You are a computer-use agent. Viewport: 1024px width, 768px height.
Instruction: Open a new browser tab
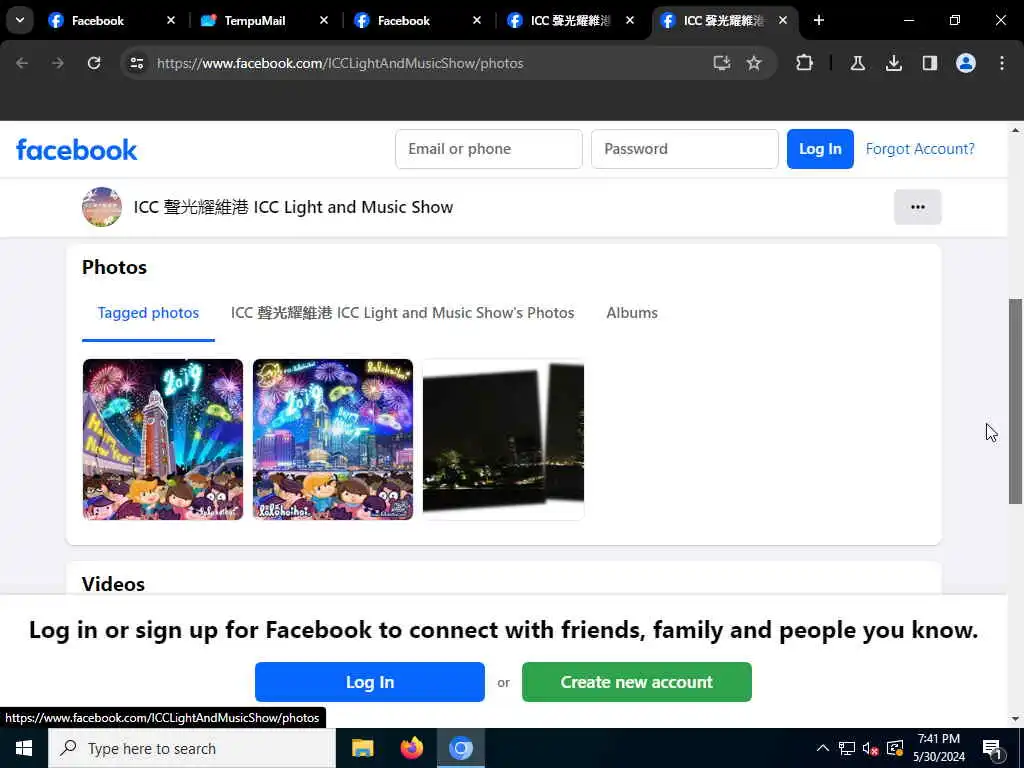point(818,20)
